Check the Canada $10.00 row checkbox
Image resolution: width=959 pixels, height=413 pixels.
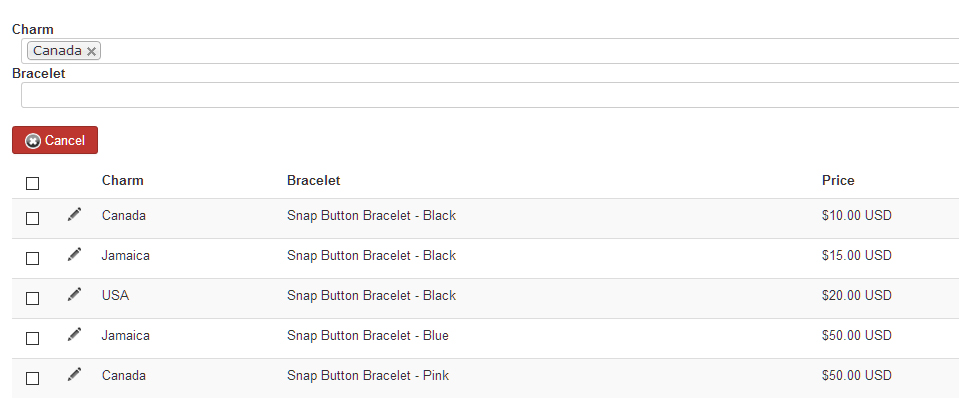click(x=32, y=218)
